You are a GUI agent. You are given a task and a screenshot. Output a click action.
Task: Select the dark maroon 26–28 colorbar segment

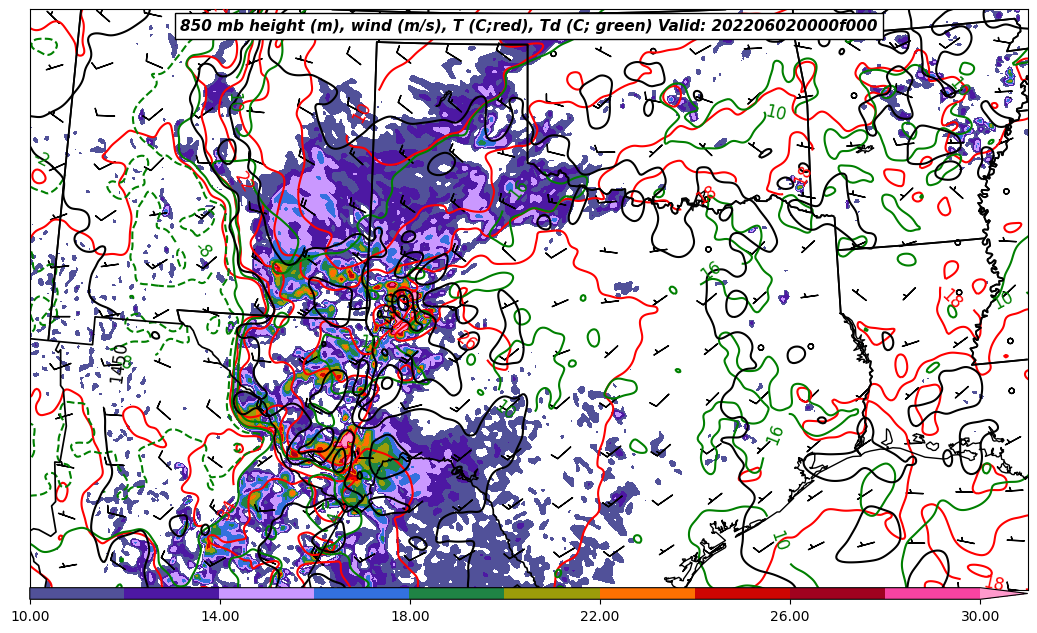[837, 593]
